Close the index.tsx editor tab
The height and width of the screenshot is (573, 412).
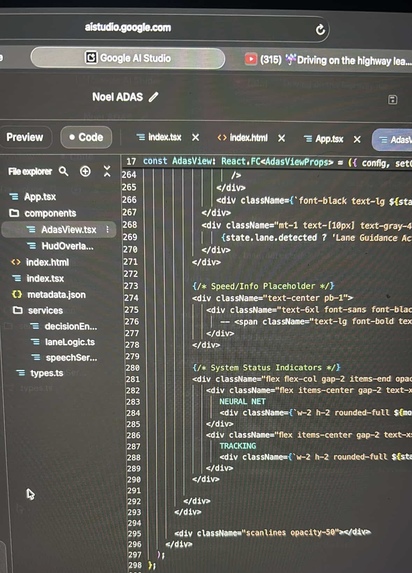196,137
